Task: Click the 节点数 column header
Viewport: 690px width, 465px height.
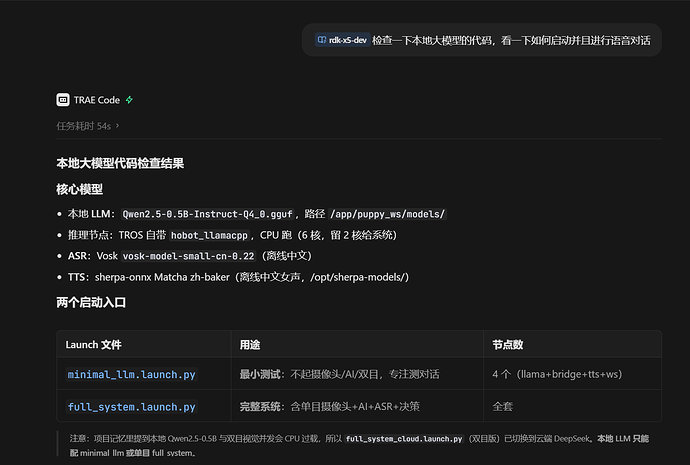Action: pyautogui.click(x=507, y=344)
